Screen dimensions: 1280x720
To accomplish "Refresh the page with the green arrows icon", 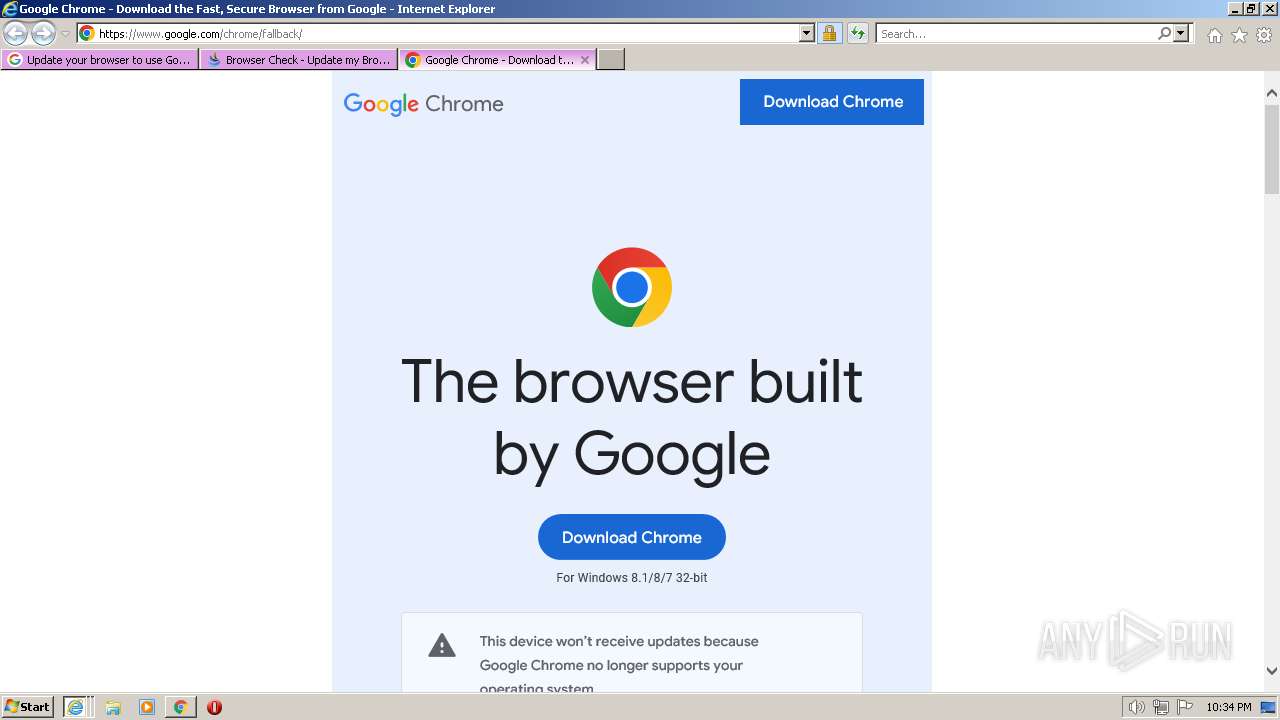I will click(x=858, y=33).
